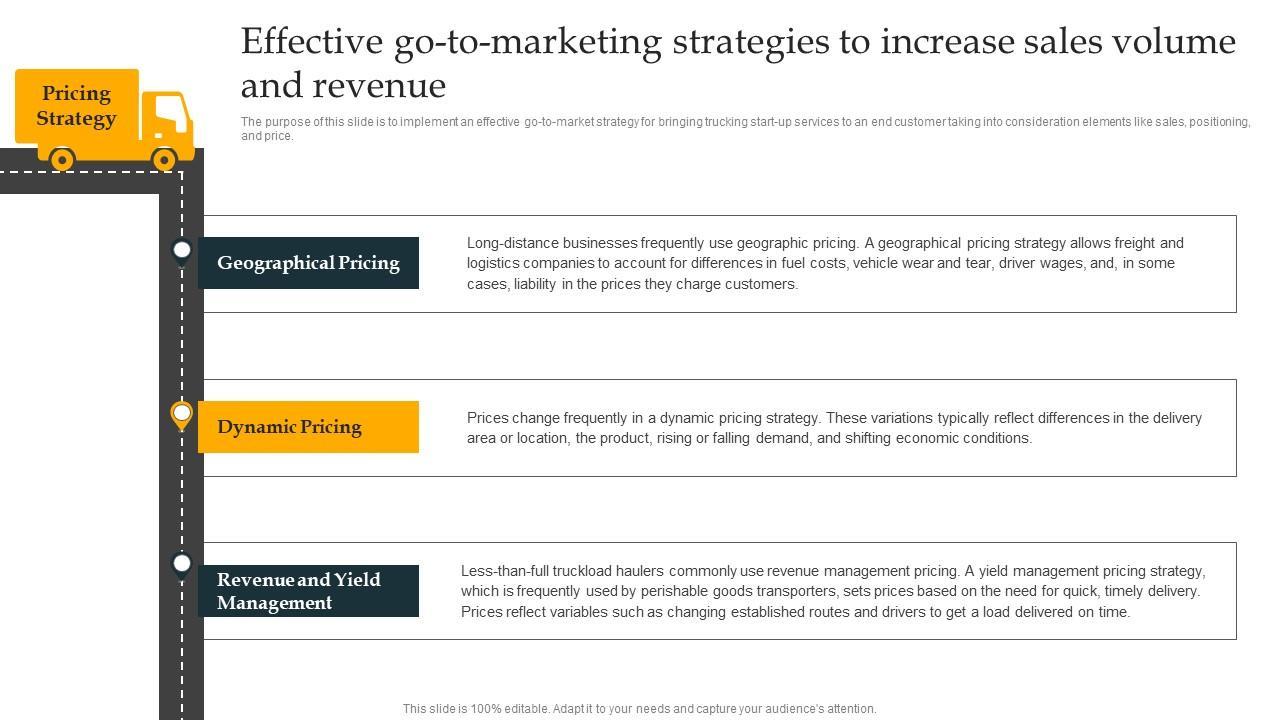Click the truck's right wheel
The image size is (1280, 720).
point(164,159)
